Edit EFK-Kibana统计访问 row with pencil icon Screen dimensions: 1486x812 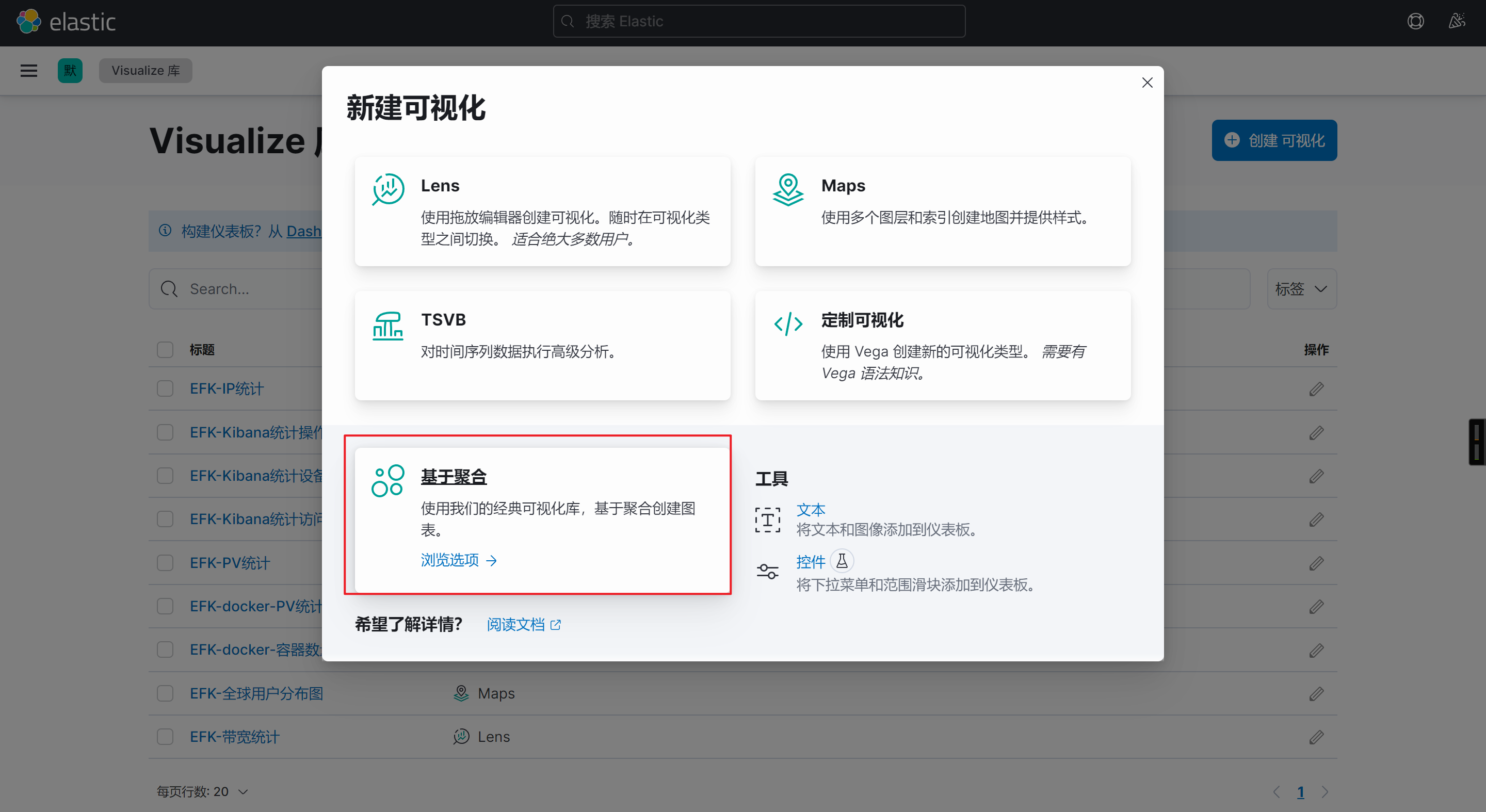click(1316, 519)
